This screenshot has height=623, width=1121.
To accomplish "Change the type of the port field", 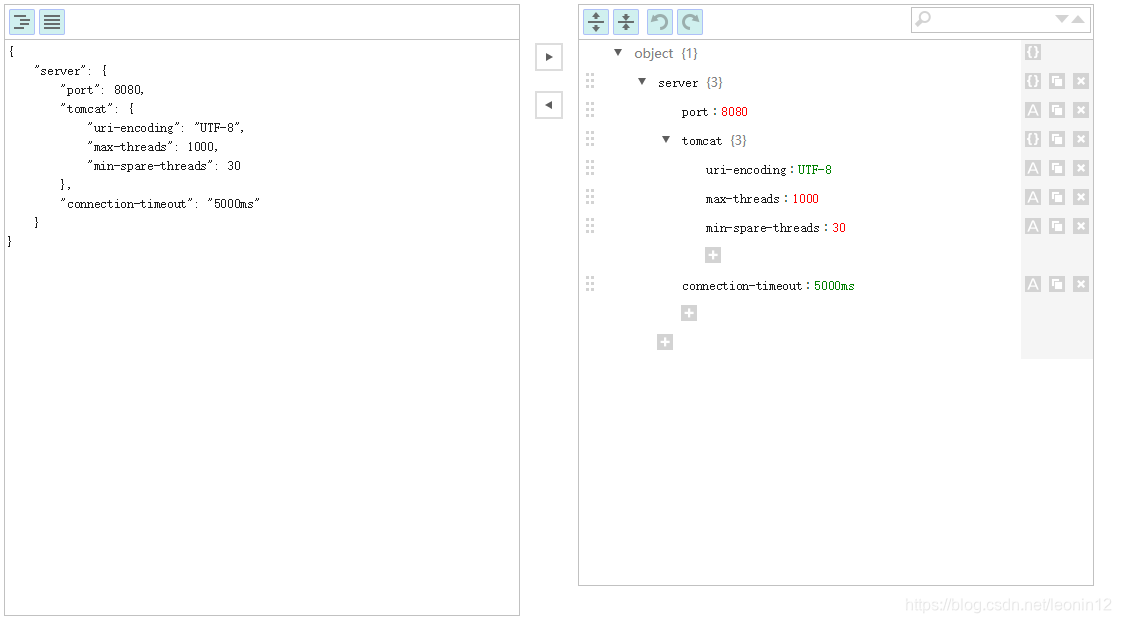I will 1033,110.
